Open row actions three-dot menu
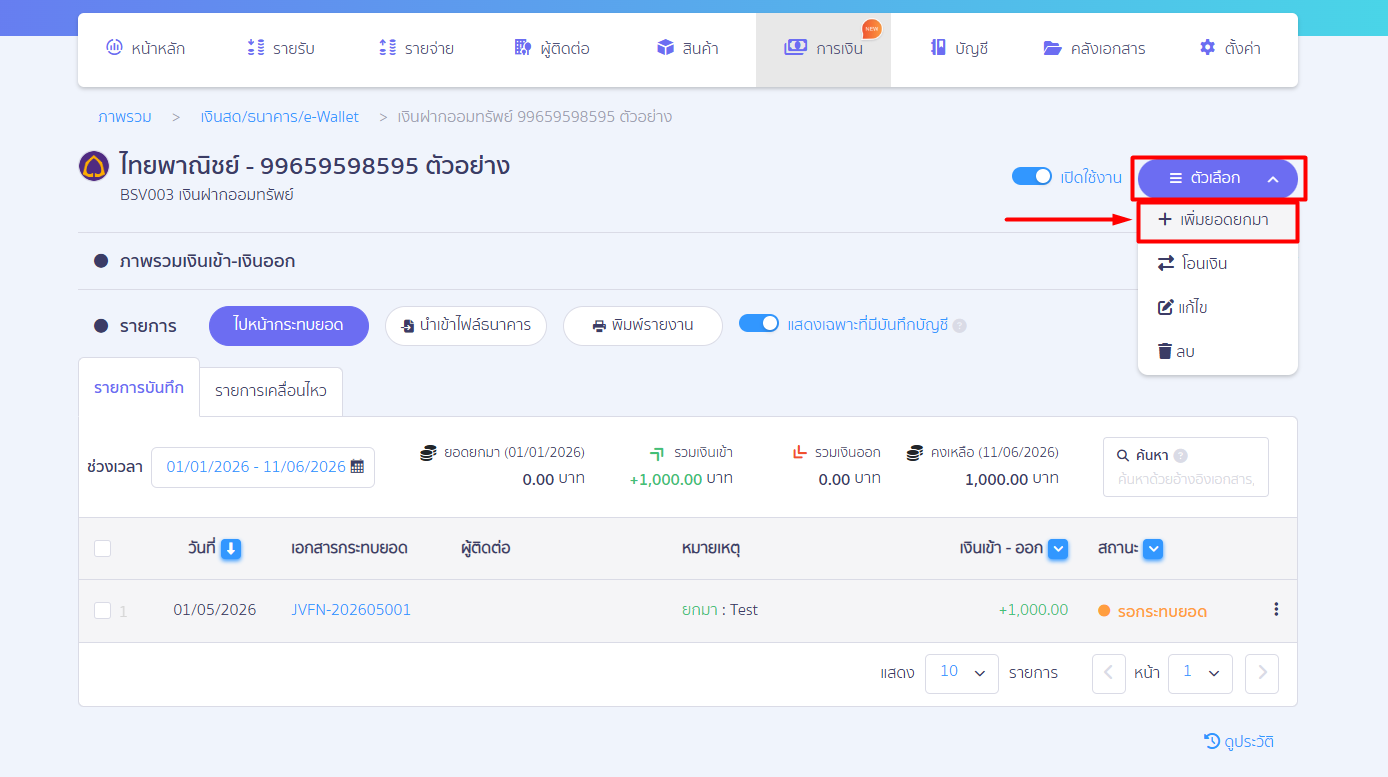This screenshot has height=777, width=1388. (x=1276, y=609)
